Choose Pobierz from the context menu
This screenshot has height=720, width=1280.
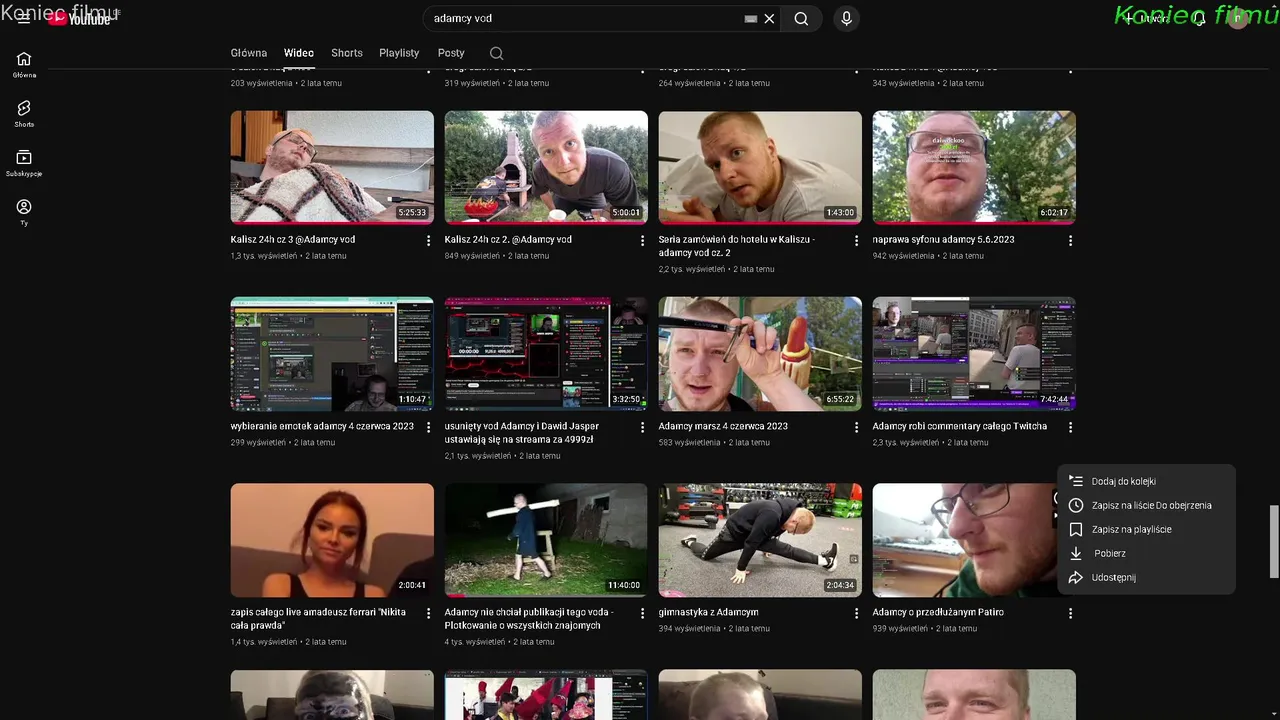[1146, 553]
